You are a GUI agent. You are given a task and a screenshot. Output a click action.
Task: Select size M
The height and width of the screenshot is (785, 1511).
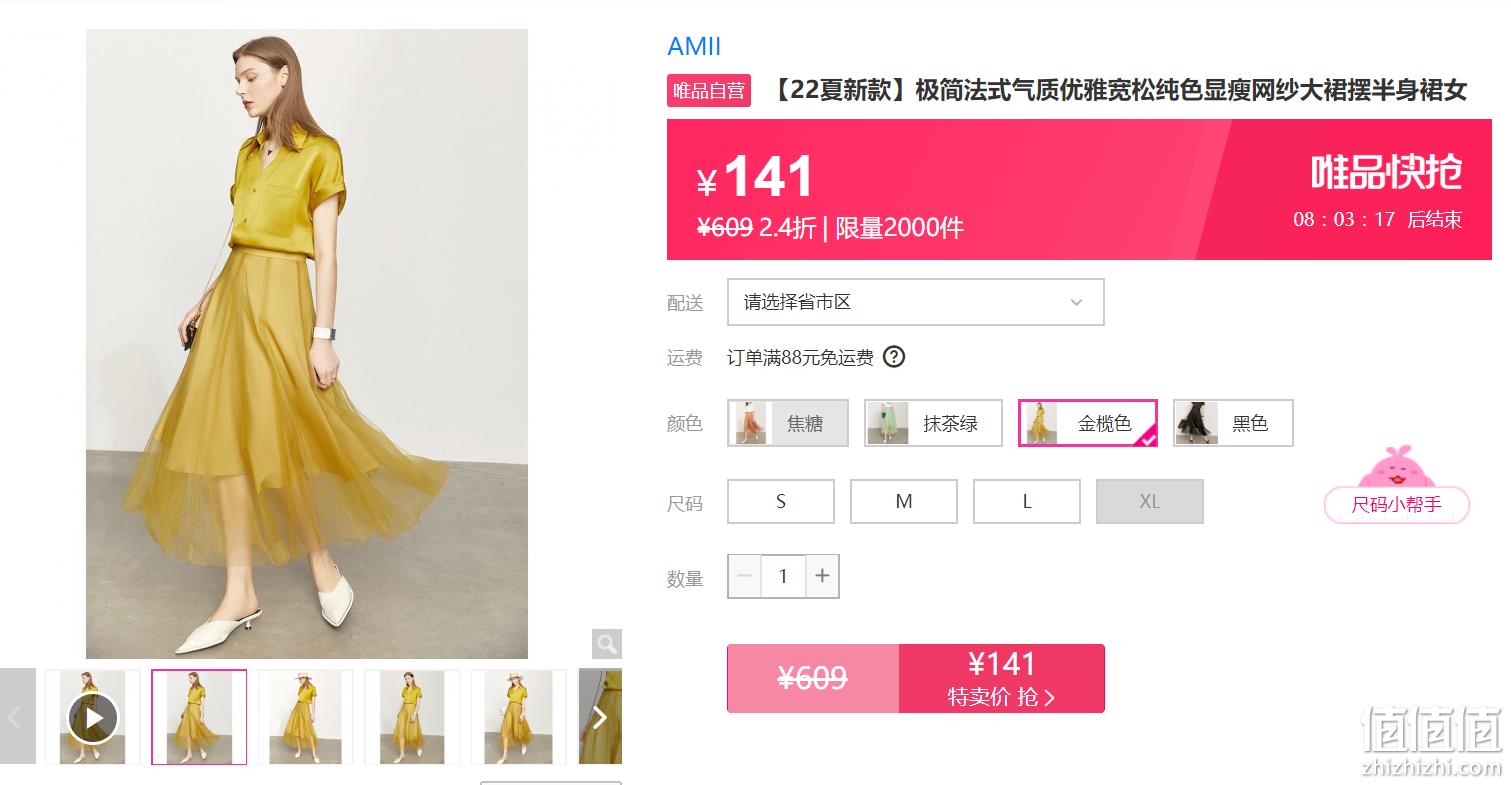[x=904, y=502]
